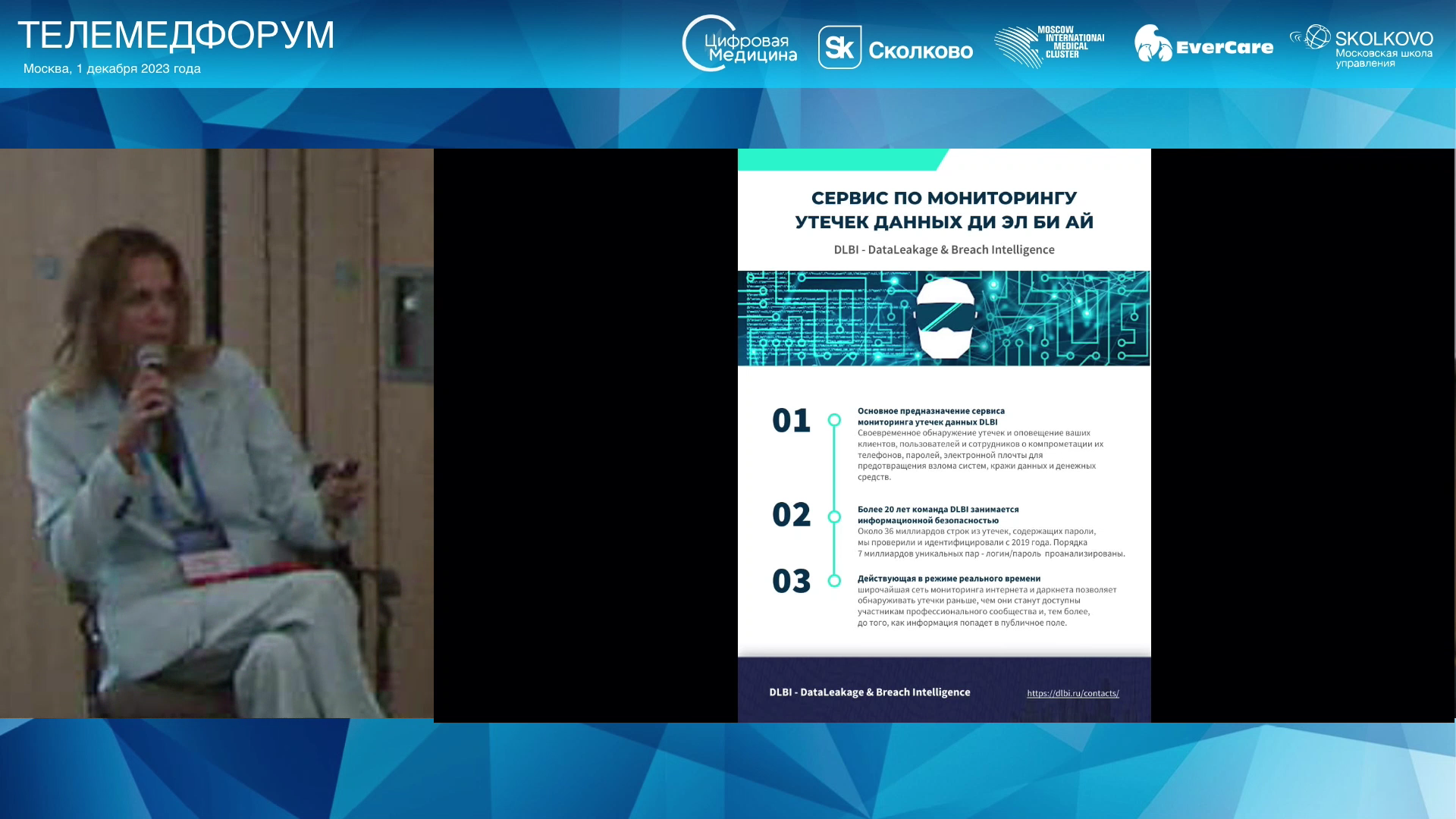Click the DLBI footer text on slide
Viewport: 1456px width, 819px height.
869,692
